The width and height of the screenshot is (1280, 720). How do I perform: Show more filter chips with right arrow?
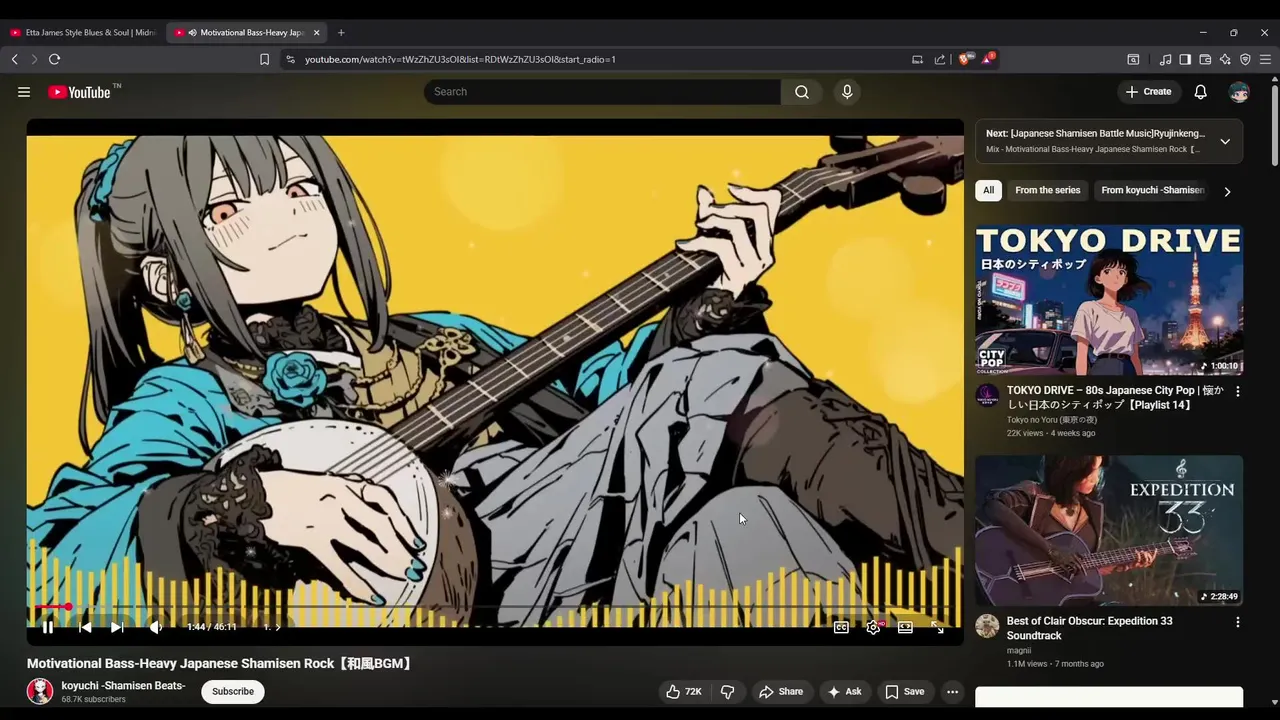(1227, 191)
